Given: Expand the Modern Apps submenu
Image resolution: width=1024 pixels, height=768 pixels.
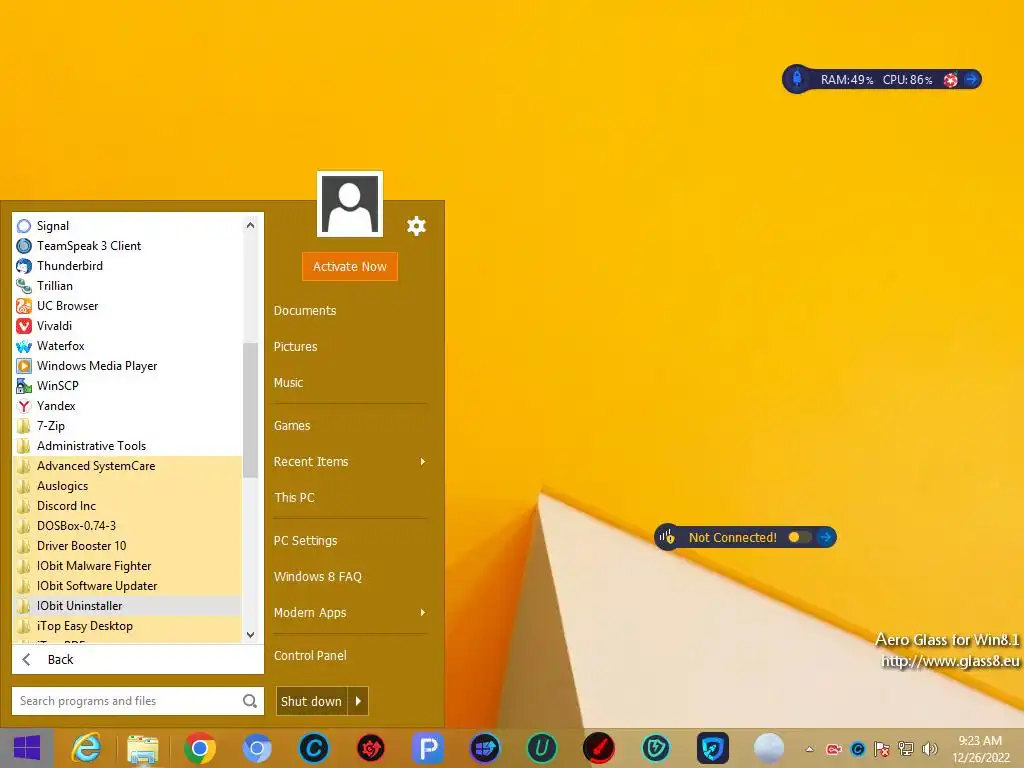Looking at the screenshot, I should point(349,613).
